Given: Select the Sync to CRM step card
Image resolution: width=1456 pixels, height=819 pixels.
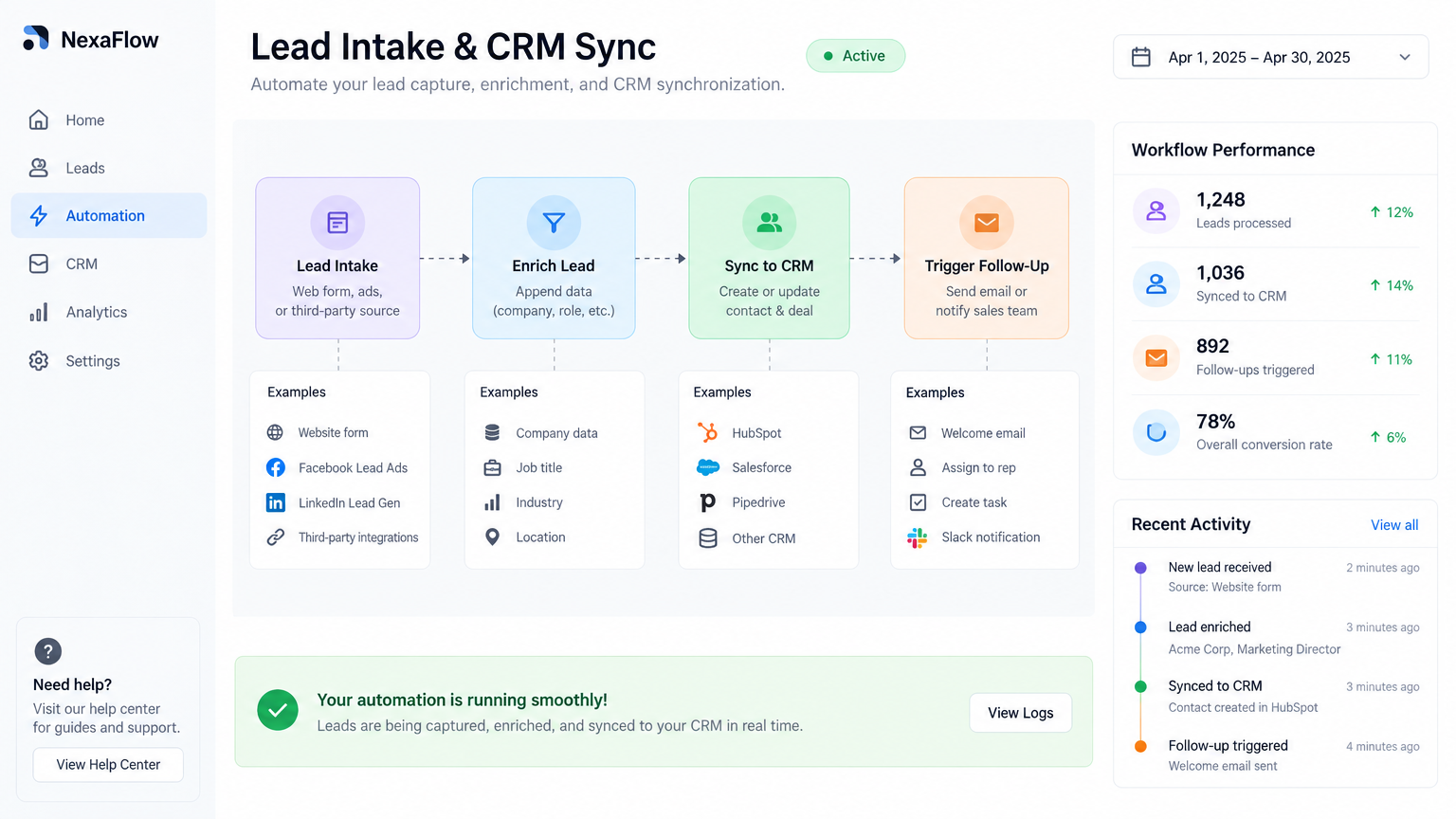Looking at the screenshot, I should click(x=770, y=258).
